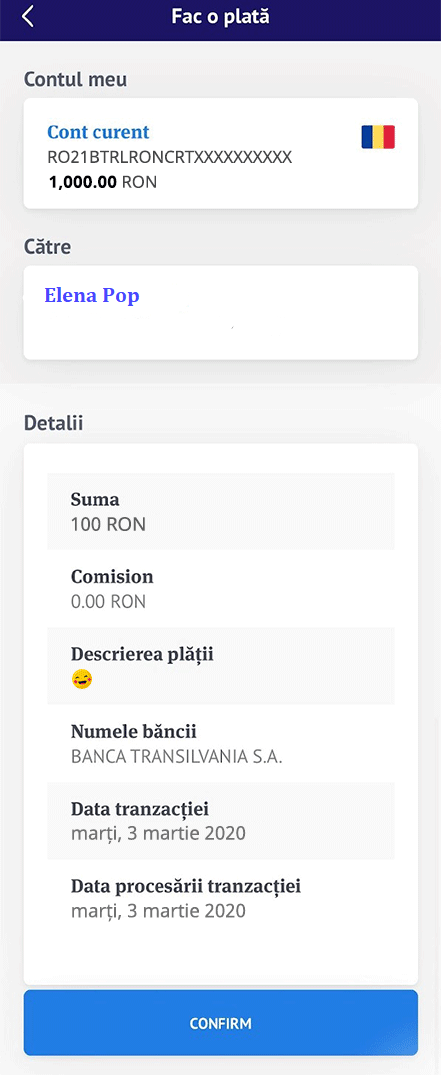Confirm the payment
This screenshot has height=1075, width=441.
point(220,1023)
